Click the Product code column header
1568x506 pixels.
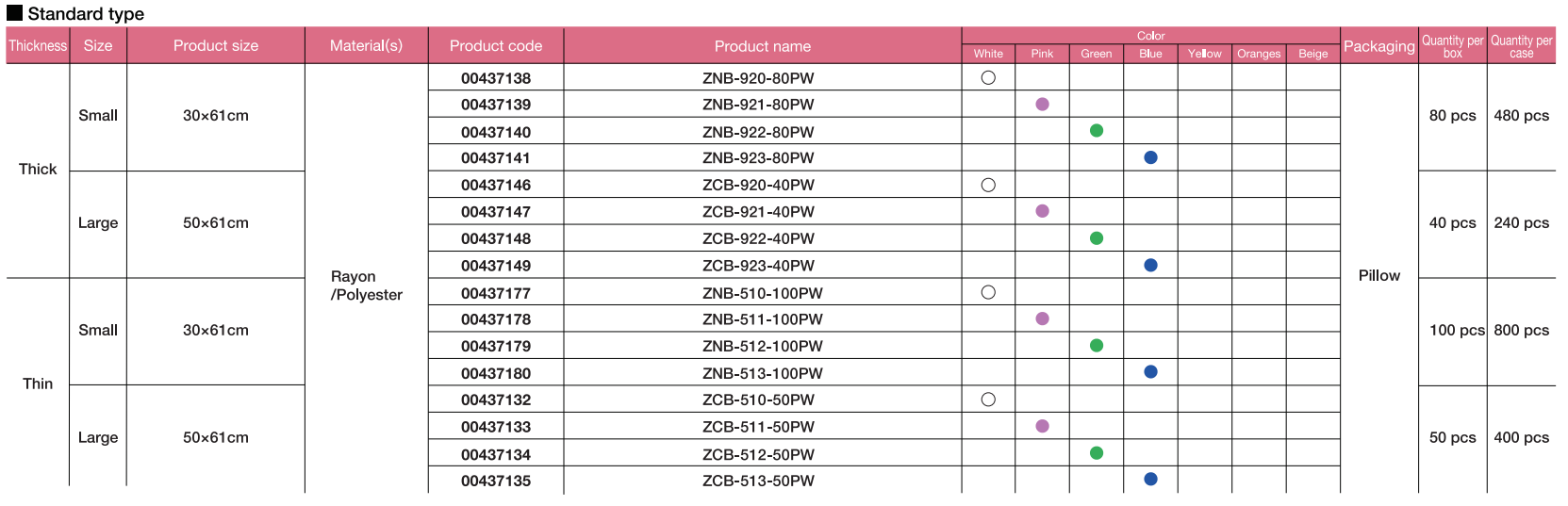click(x=496, y=46)
